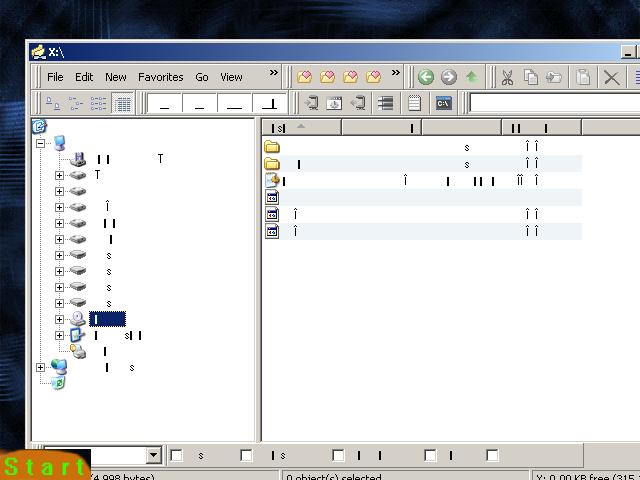Select the highlighted CD drive icon
This screenshot has width=640, height=480.
[x=78, y=319]
